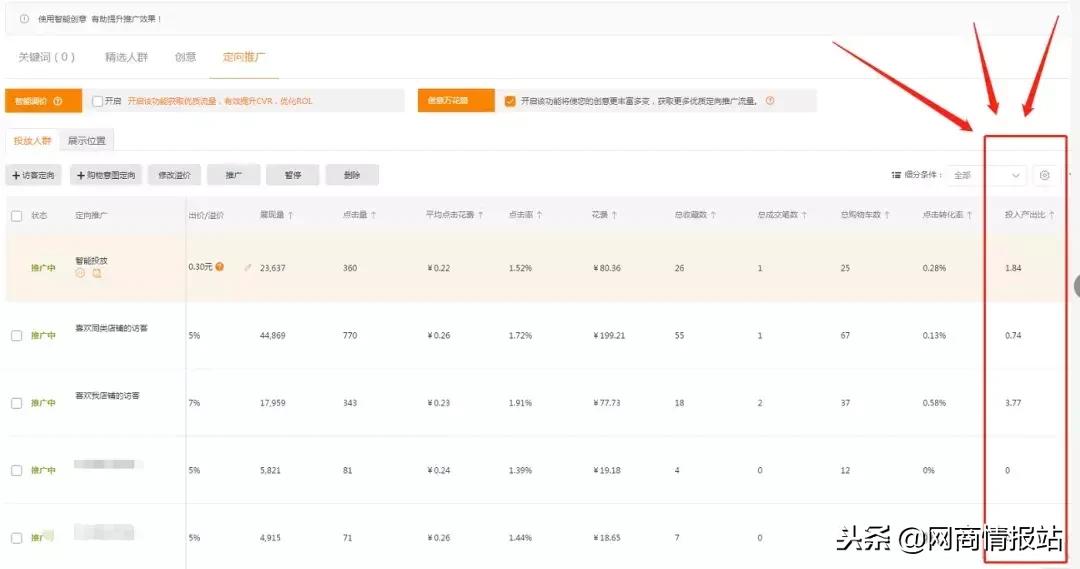Tick the select-all checkbox in the table header

(17, 216)
